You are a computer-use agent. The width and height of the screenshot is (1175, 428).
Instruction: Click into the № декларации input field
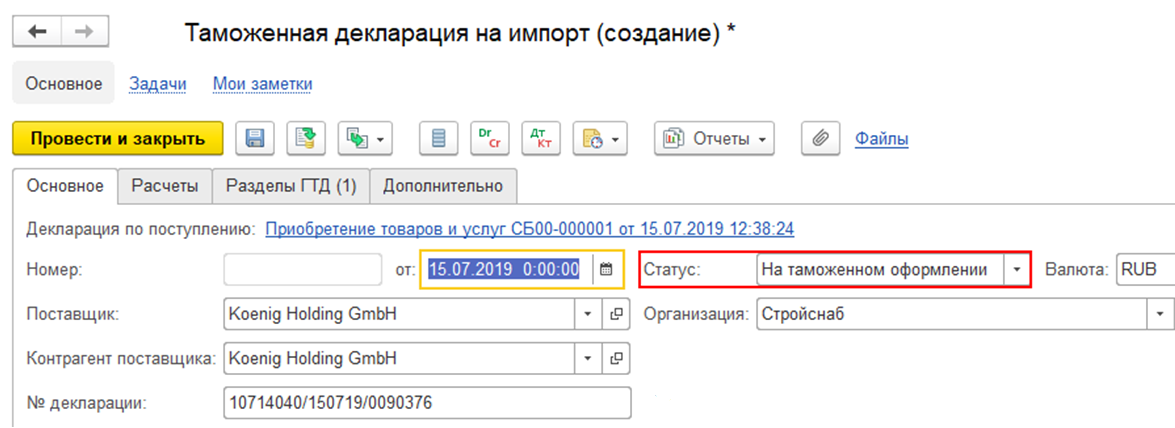click(x=427, y=403)
